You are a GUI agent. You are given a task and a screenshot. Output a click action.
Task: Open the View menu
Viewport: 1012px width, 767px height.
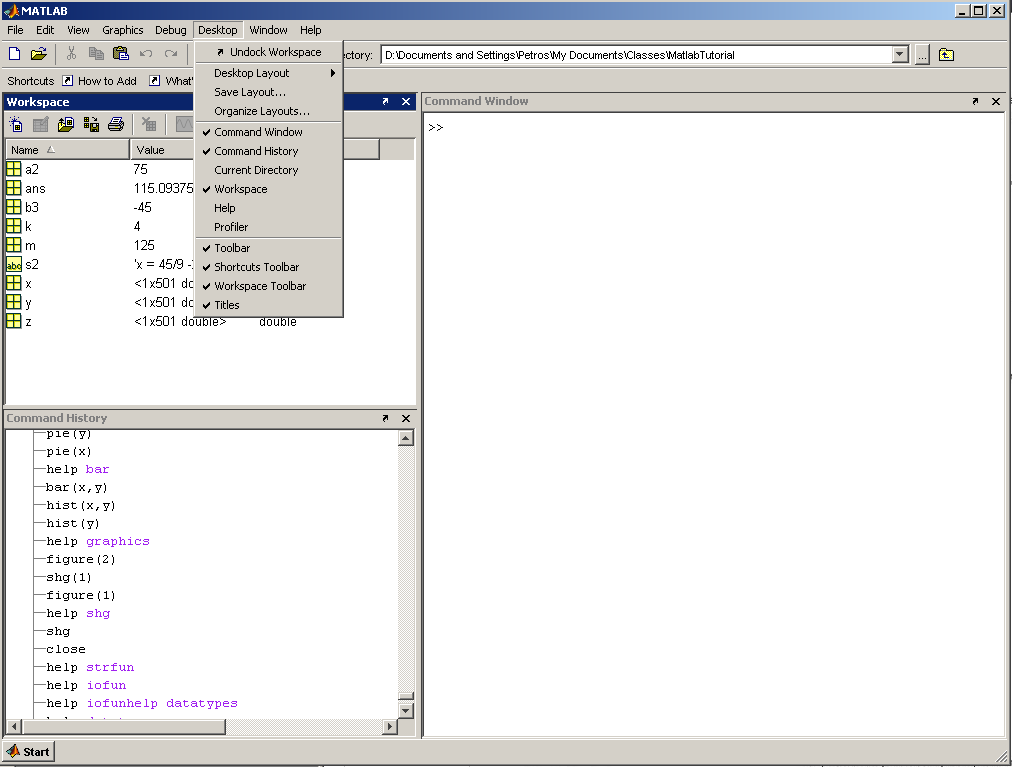78,30
